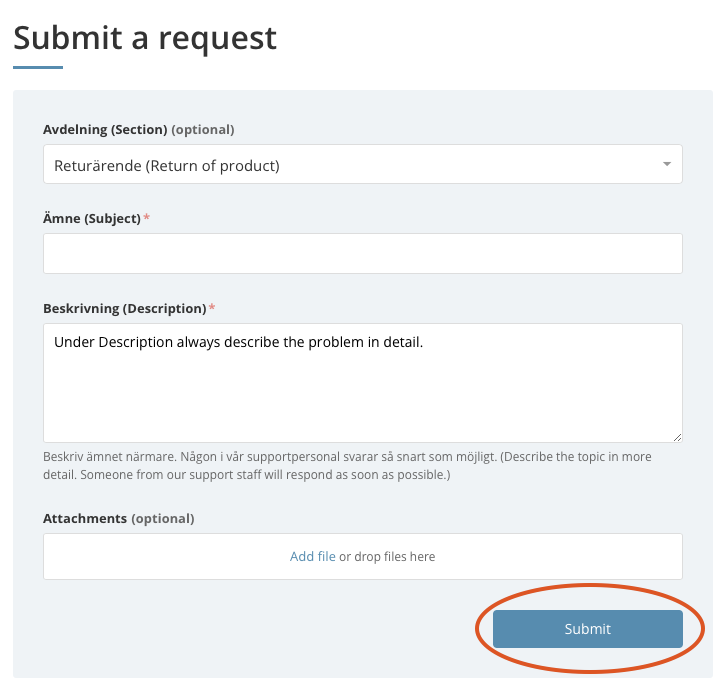
Task: Click the 'Add file' link
Action: click(x=312, y=557)
